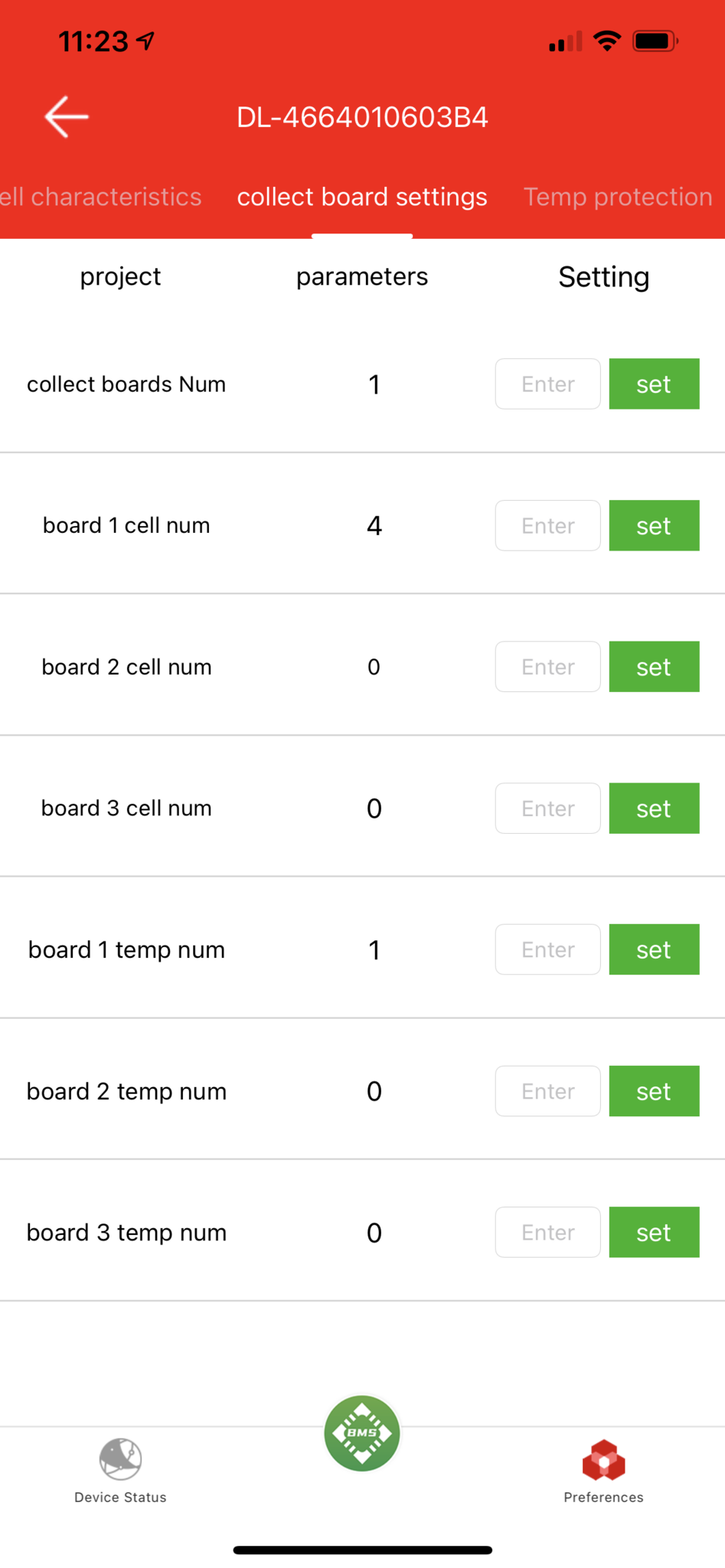Tap device title DL-4664010603B4

(362, 117)
